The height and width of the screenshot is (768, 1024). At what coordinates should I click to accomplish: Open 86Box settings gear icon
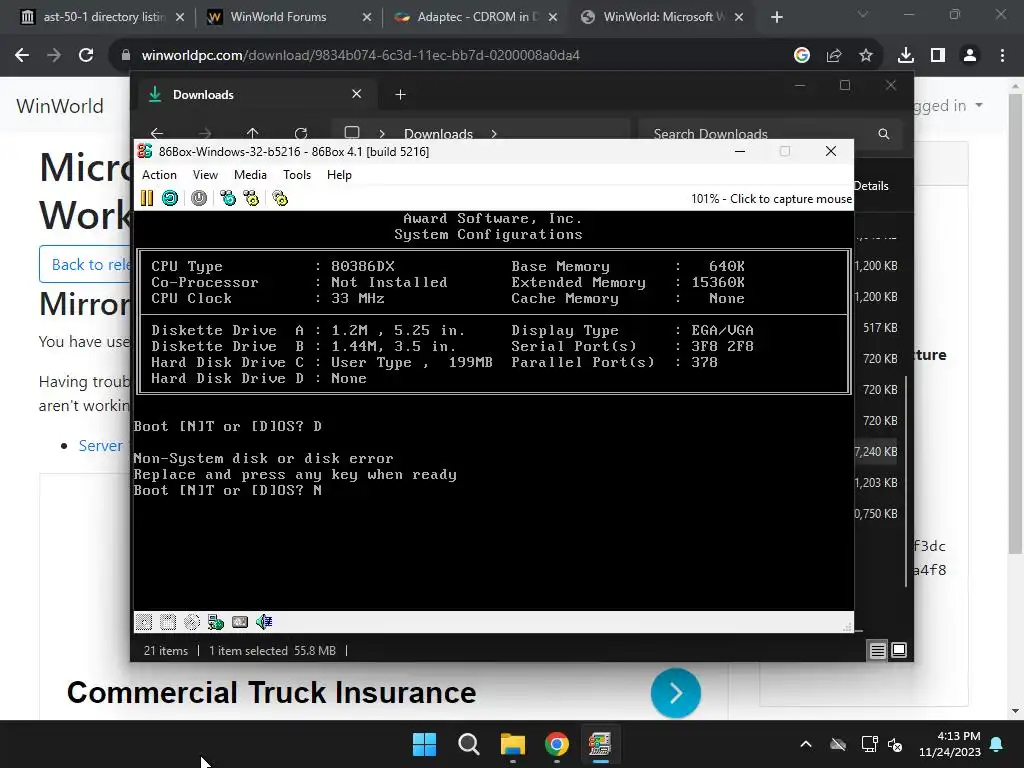click(x=280, y=198)
